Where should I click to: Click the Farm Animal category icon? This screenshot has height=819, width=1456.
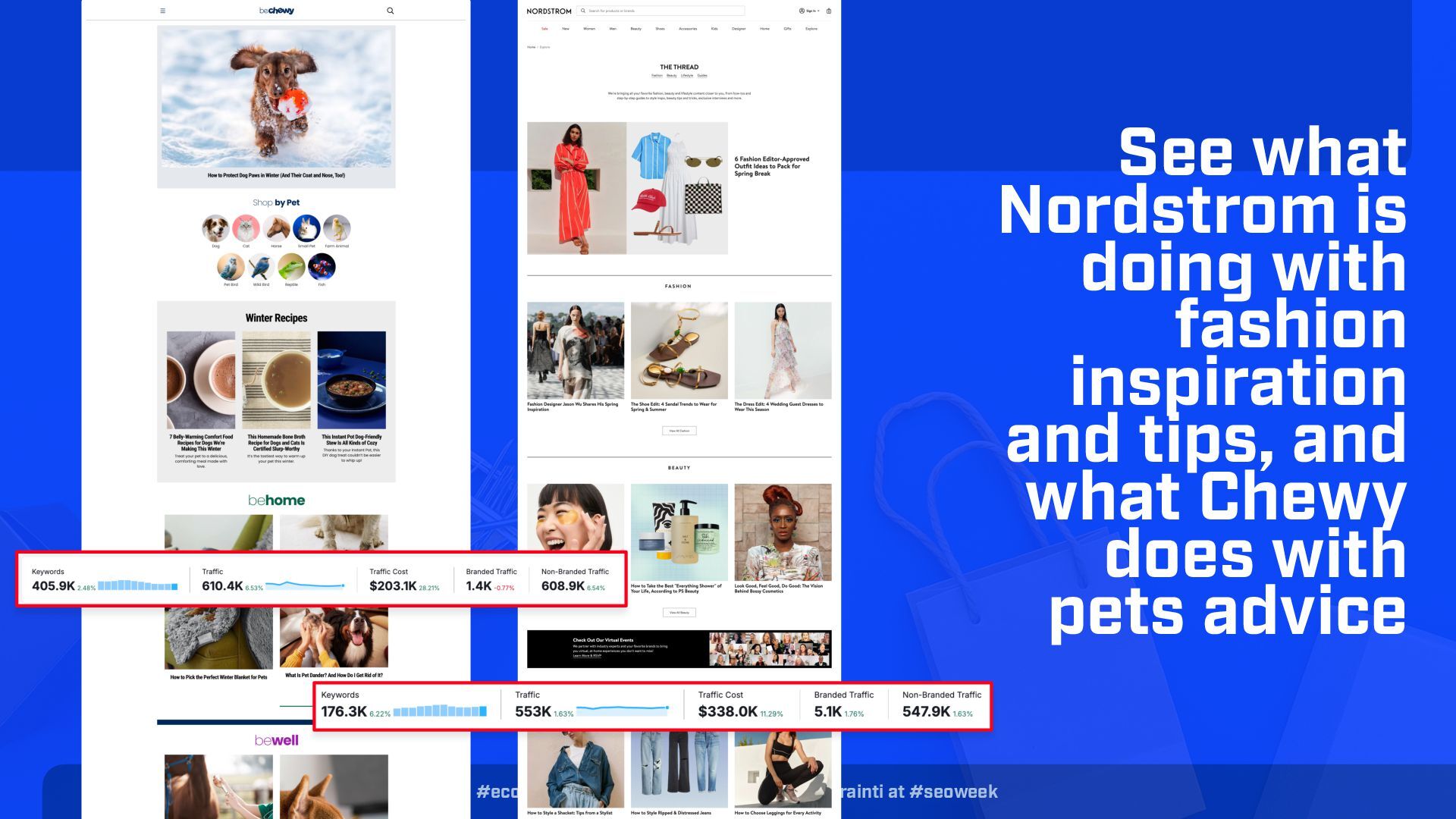[x=337, y=227]
